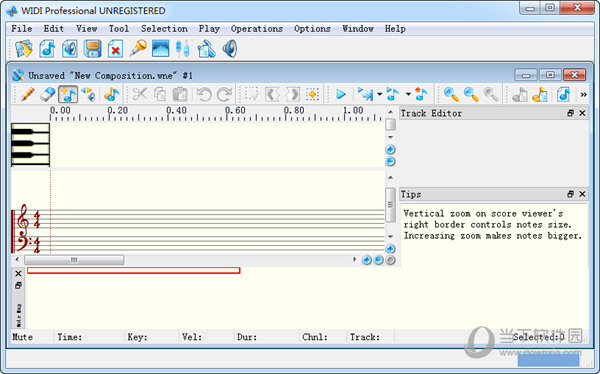The height and width of the screenshot is (374, 600).
Task: Close the Tips panel
Action: [582, 194]
